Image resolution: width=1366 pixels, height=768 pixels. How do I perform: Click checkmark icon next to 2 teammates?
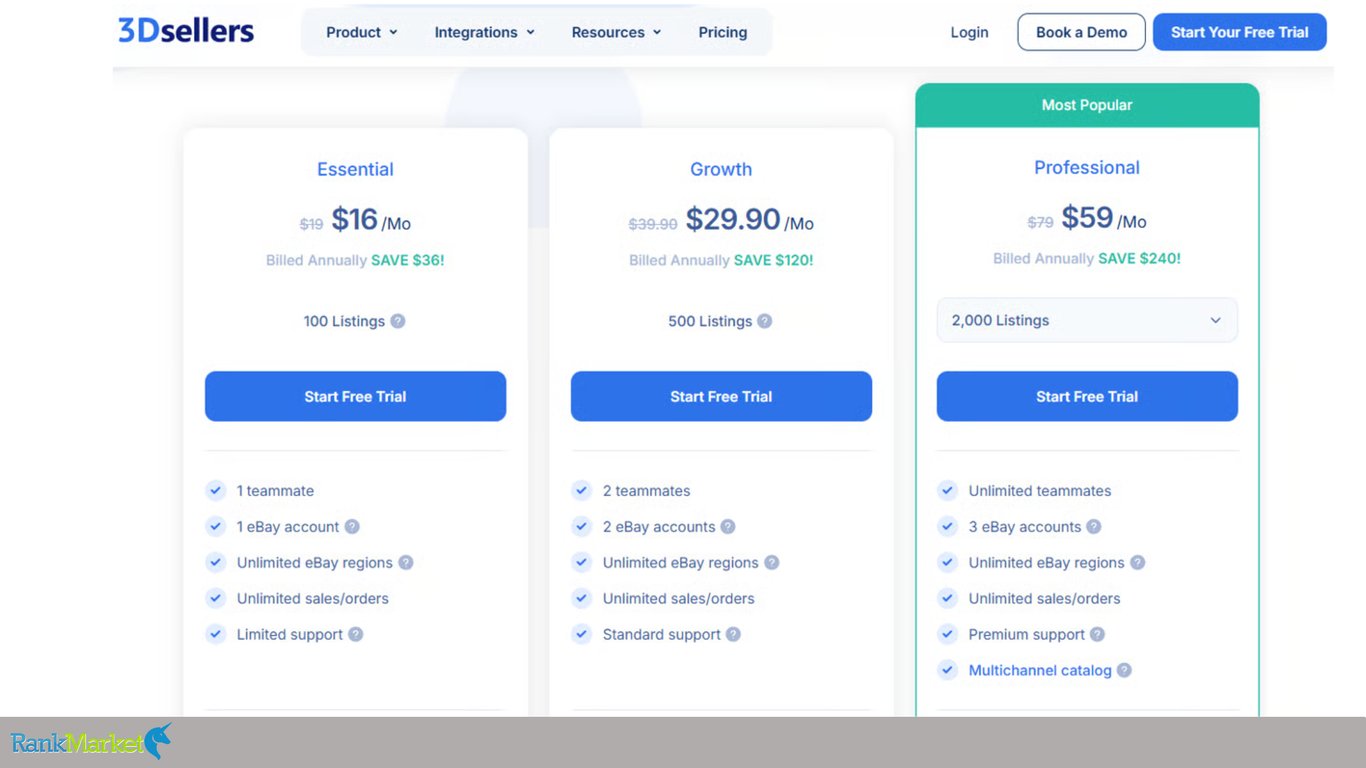click(x=582, y=490)
